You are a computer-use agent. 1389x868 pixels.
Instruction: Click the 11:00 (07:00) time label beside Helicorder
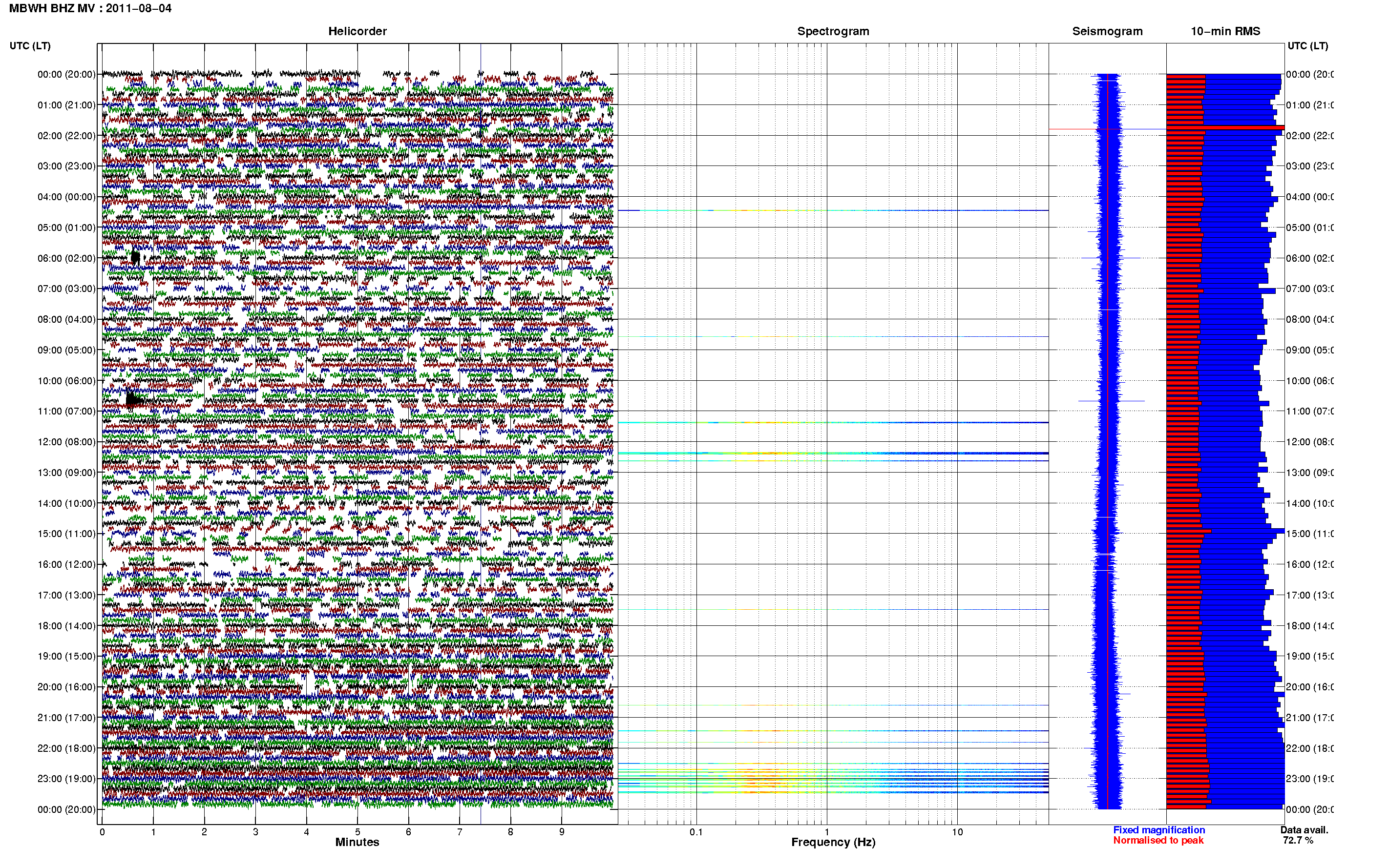tap(66, 411)
